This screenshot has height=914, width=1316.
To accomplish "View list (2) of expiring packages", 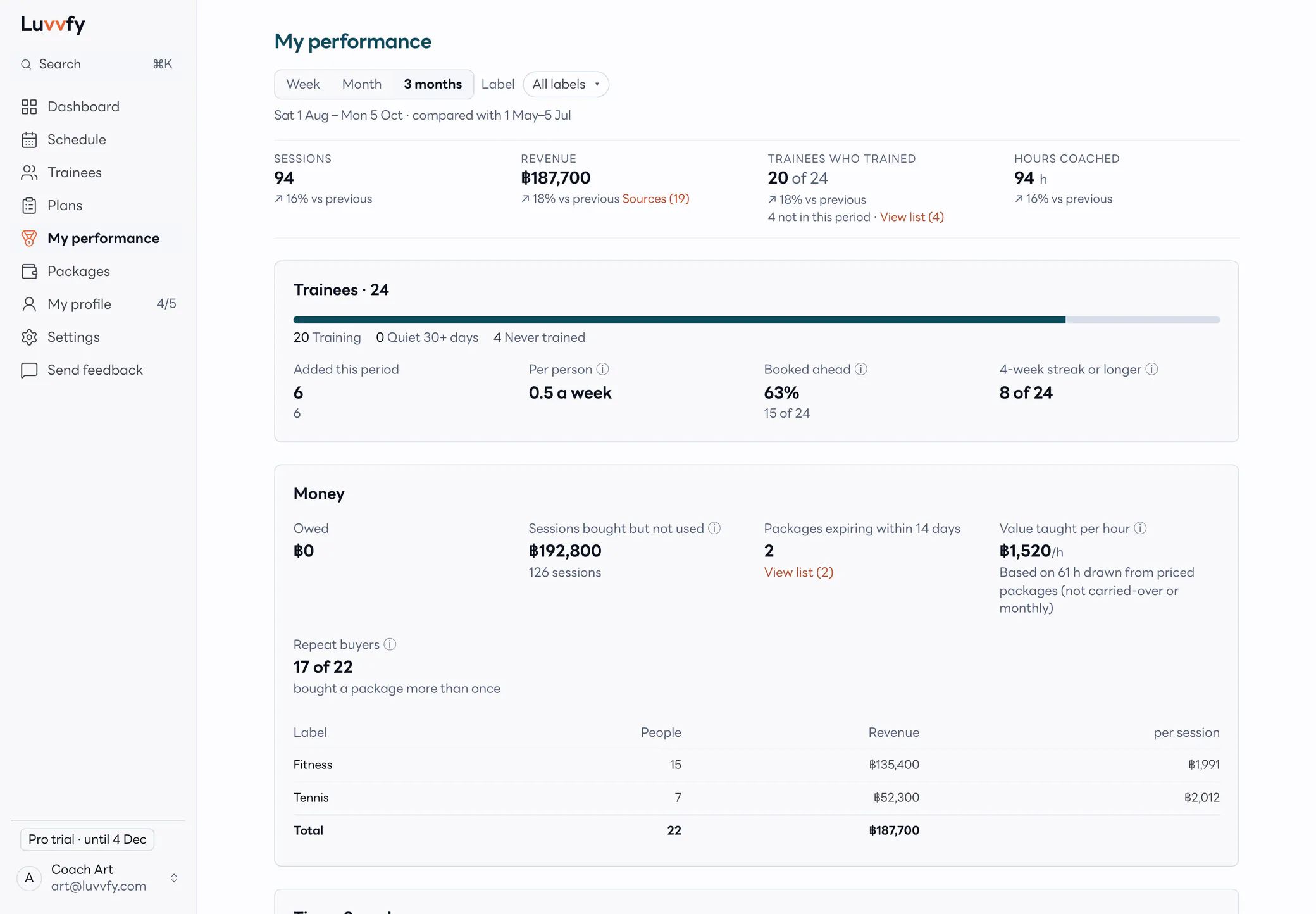I will coord(798,572).
